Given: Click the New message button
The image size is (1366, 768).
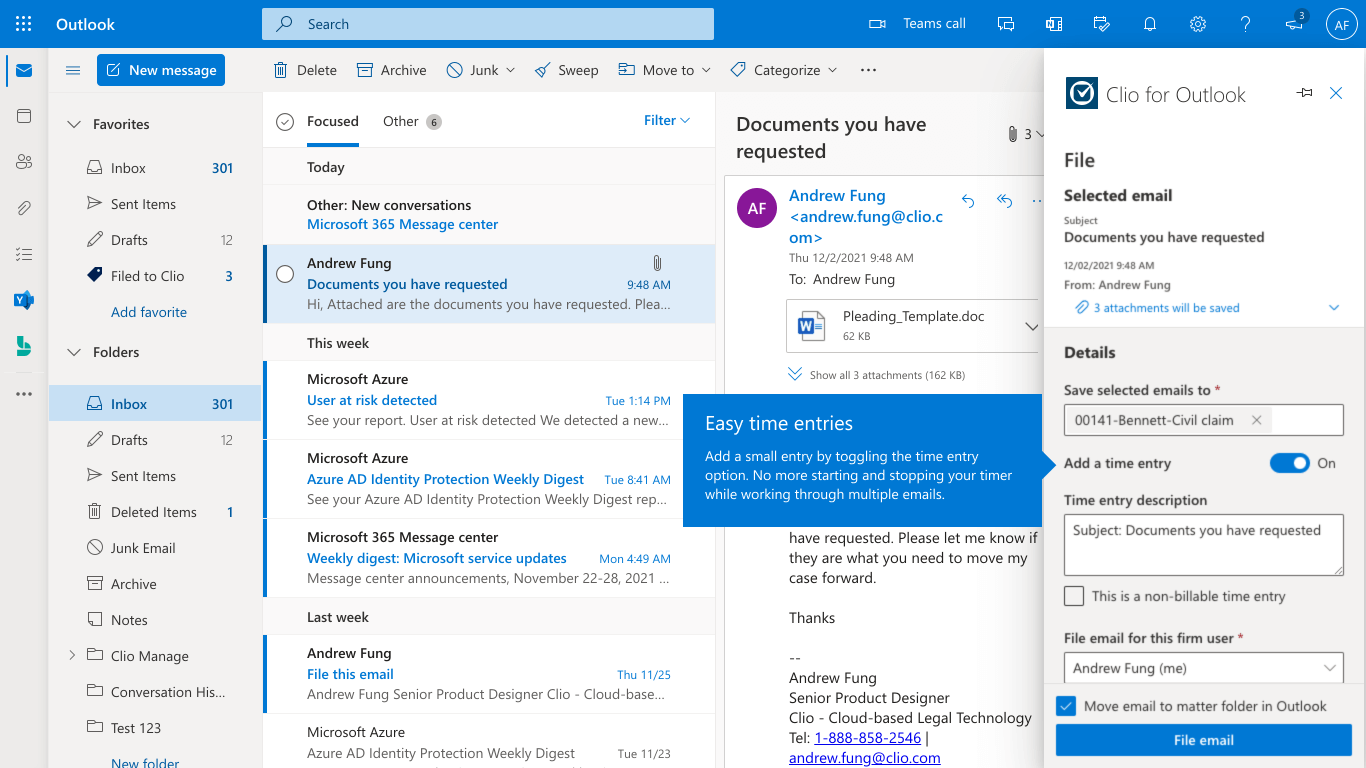Looking at the screenshot, I should (161, 70).
